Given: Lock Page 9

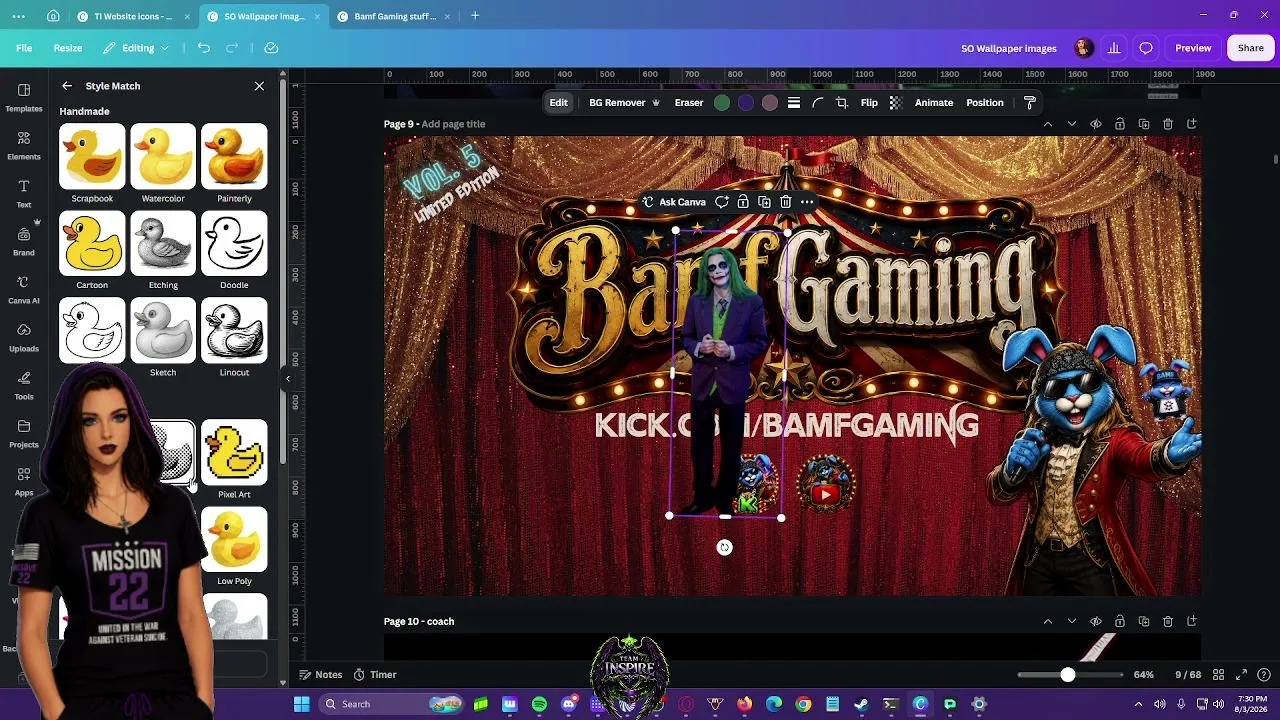Looking at the screenshot, I should (1119, 124).
